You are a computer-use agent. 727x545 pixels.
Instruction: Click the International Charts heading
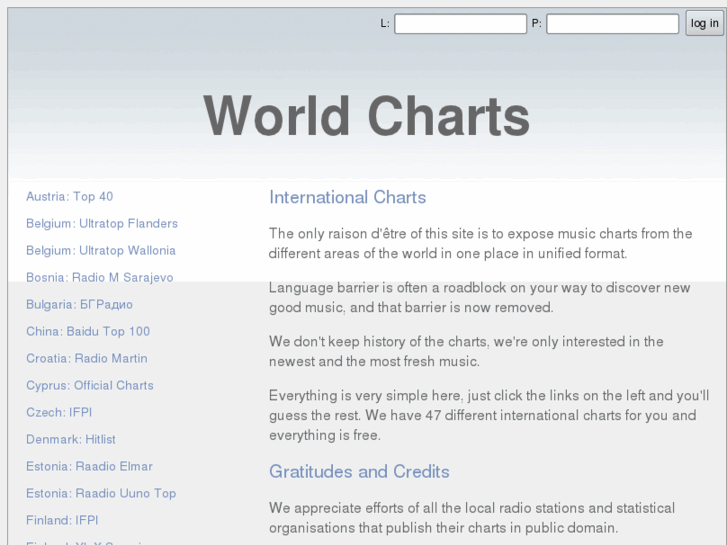coord(348,197)
